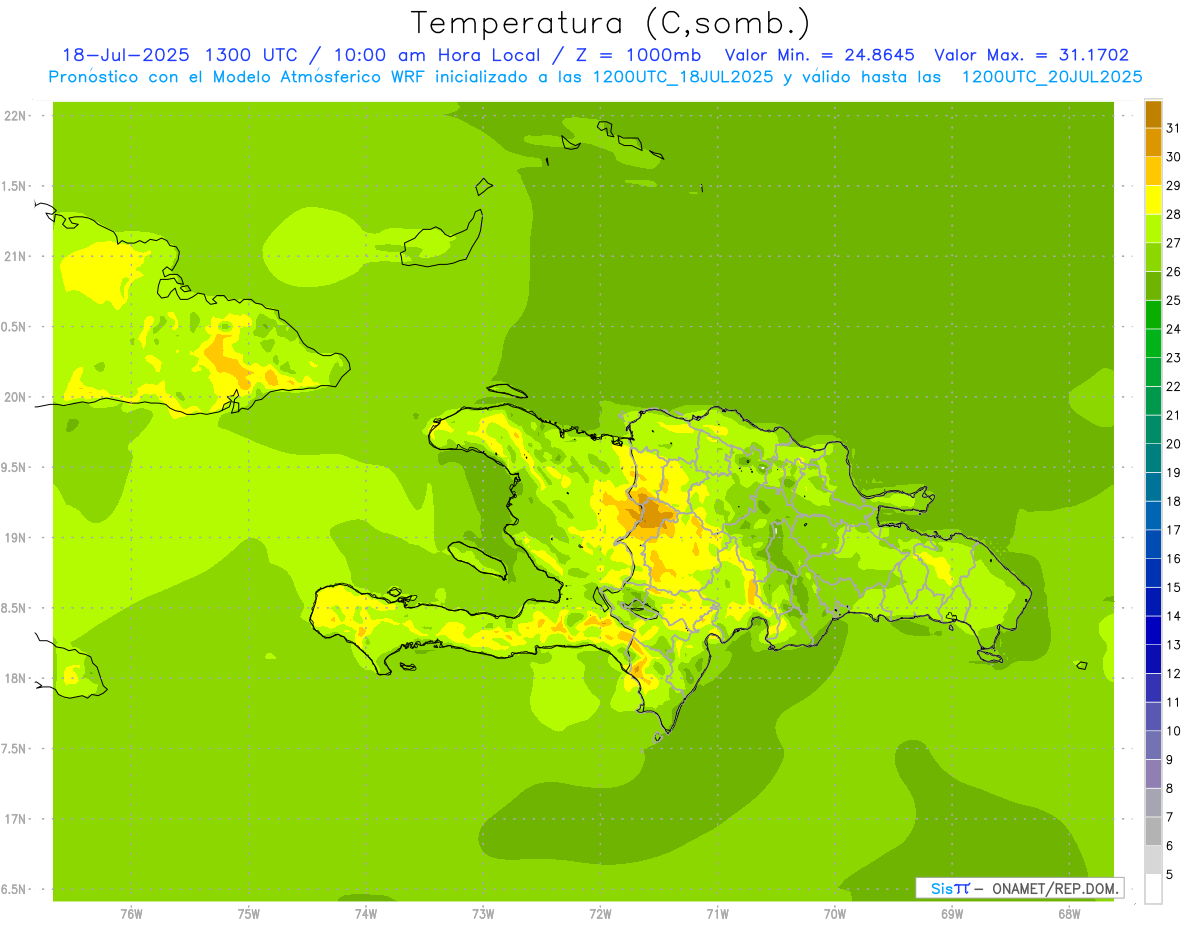Image resolution: width=1200 pixels, height=927 pixels.
Task: Click the warmest dark-orange spot on the Haiti-Dominican border
Action: [652, 515]
